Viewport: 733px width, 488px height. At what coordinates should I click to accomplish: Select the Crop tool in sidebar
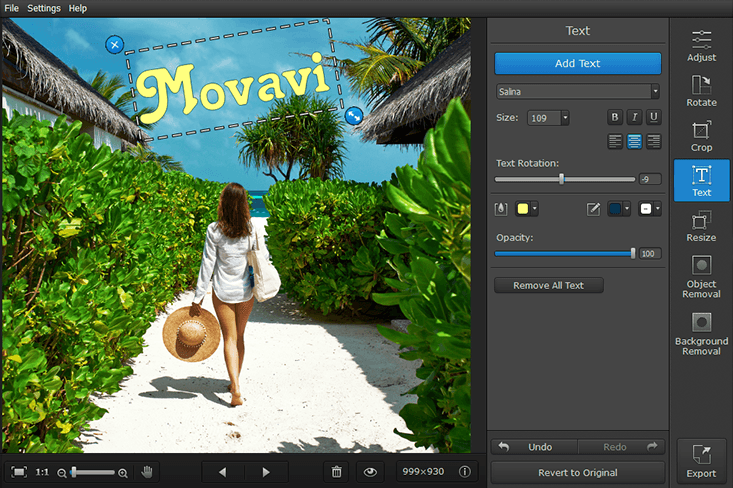(x=701, y=136)
